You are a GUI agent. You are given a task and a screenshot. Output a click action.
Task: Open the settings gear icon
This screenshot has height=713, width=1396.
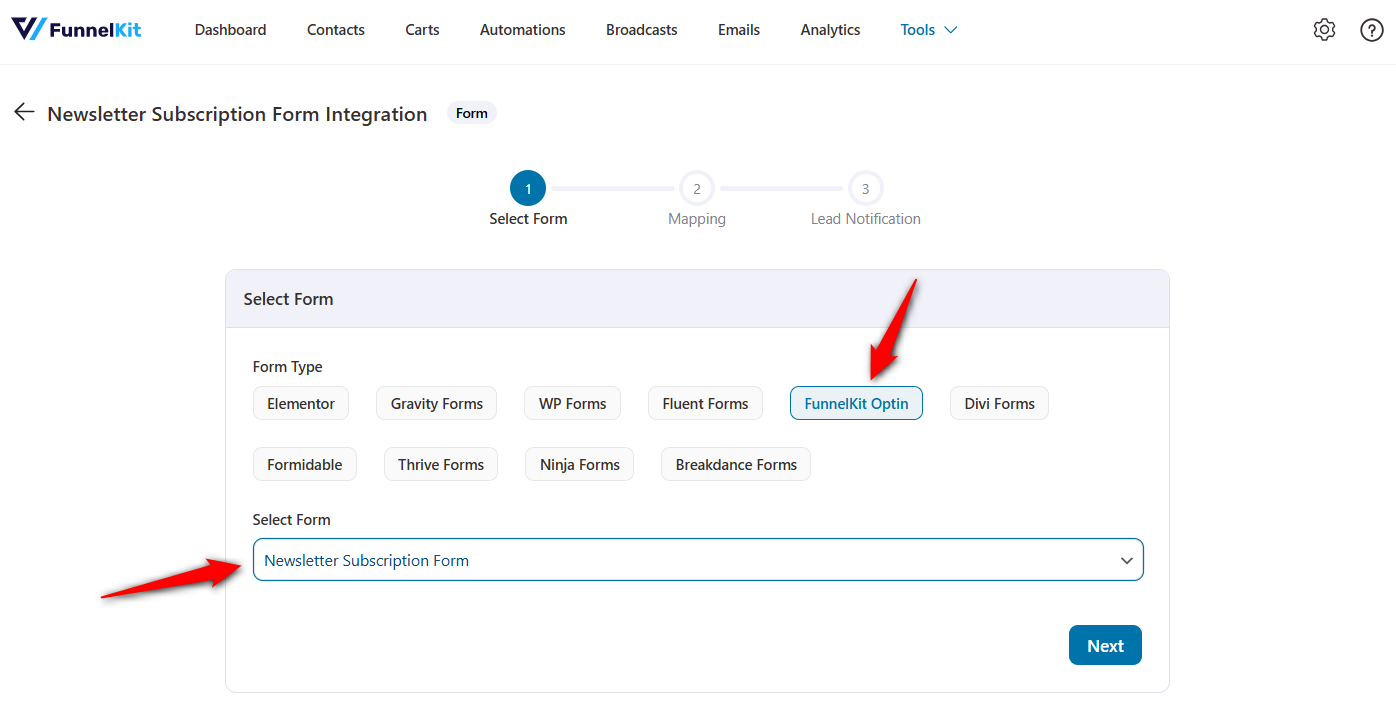coord(1324,30)
